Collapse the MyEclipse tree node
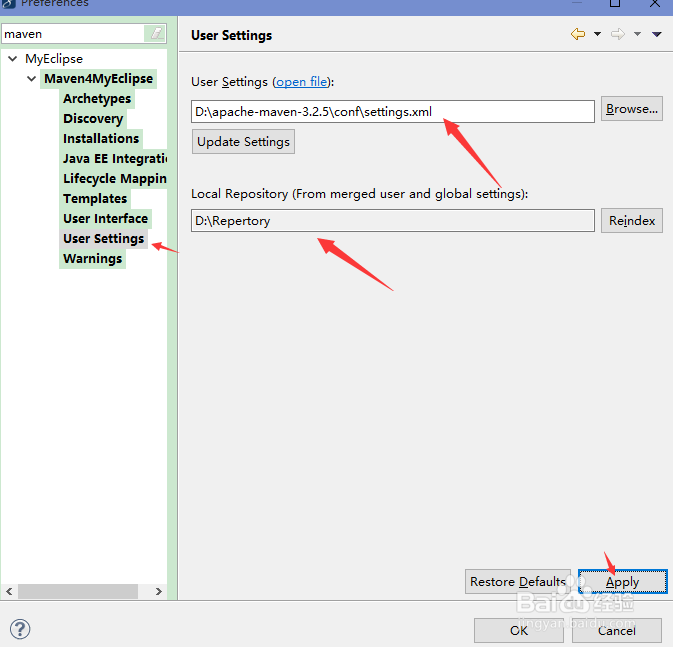 coord(13,58)
